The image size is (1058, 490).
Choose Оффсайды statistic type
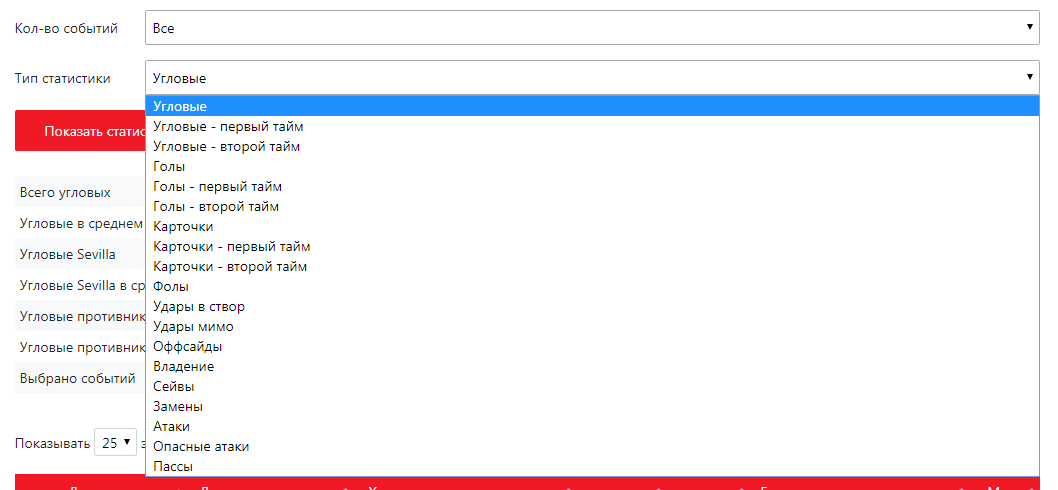(x=187, y=347)
